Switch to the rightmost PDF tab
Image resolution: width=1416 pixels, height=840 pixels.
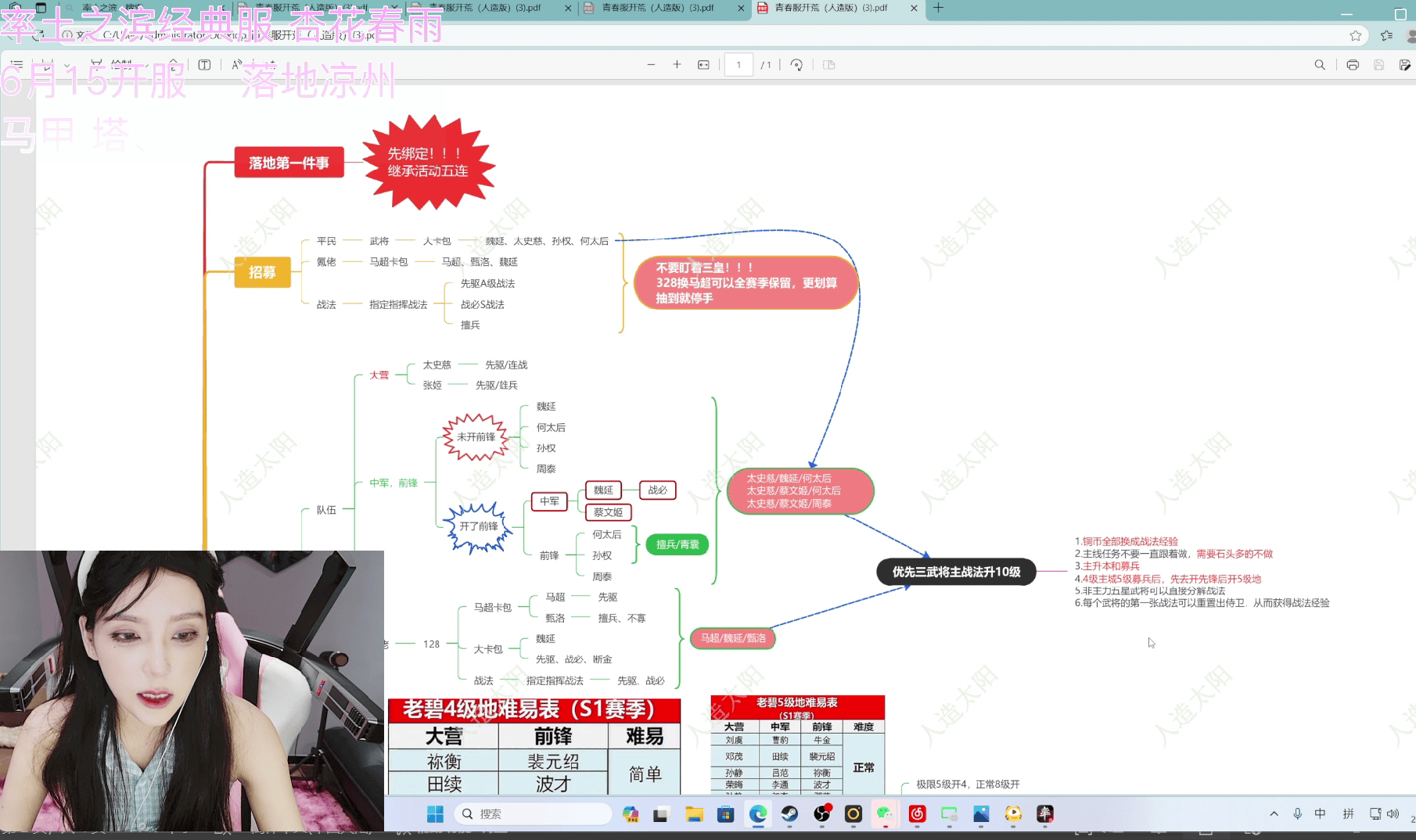point(837,10)
